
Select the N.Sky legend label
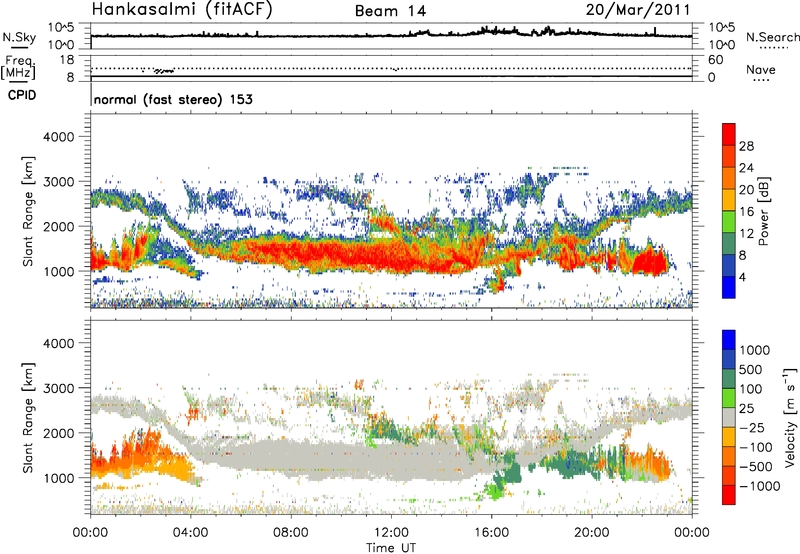[19, 37]
